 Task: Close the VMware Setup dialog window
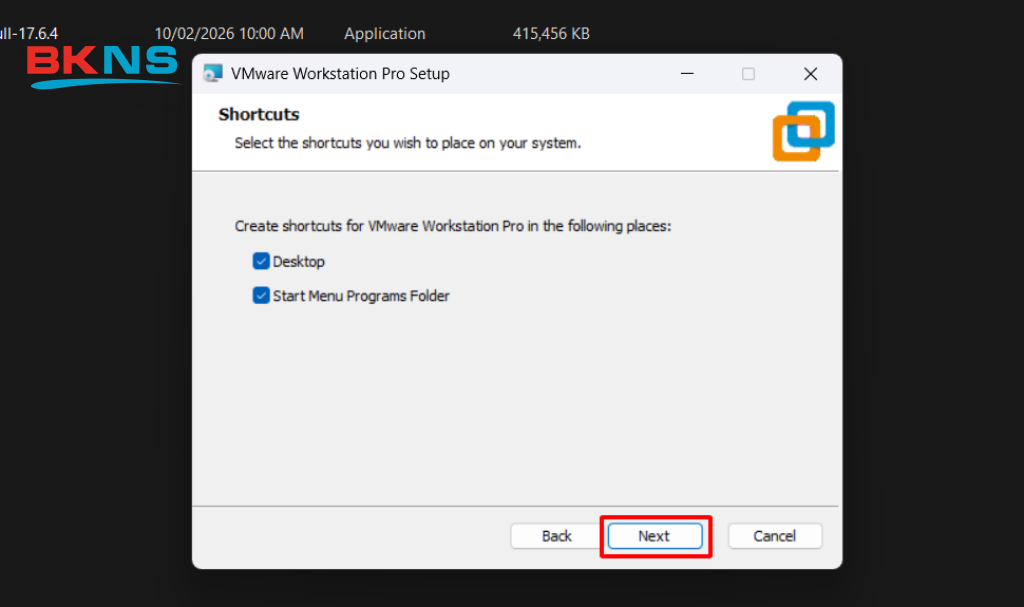tap(810, 74)
